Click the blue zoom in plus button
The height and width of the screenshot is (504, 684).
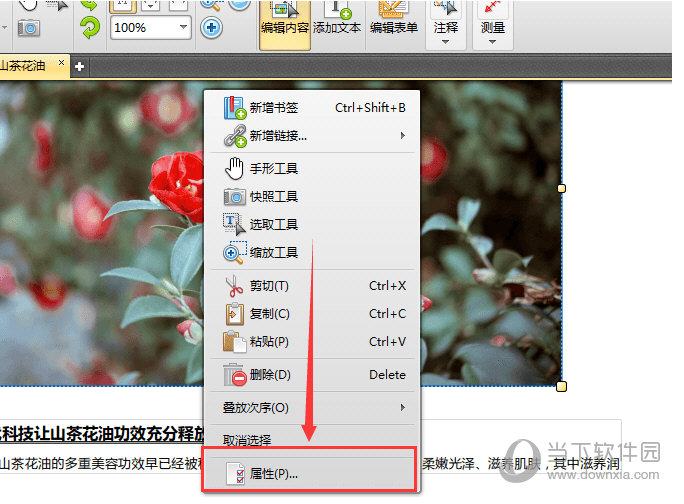[211, 28]
